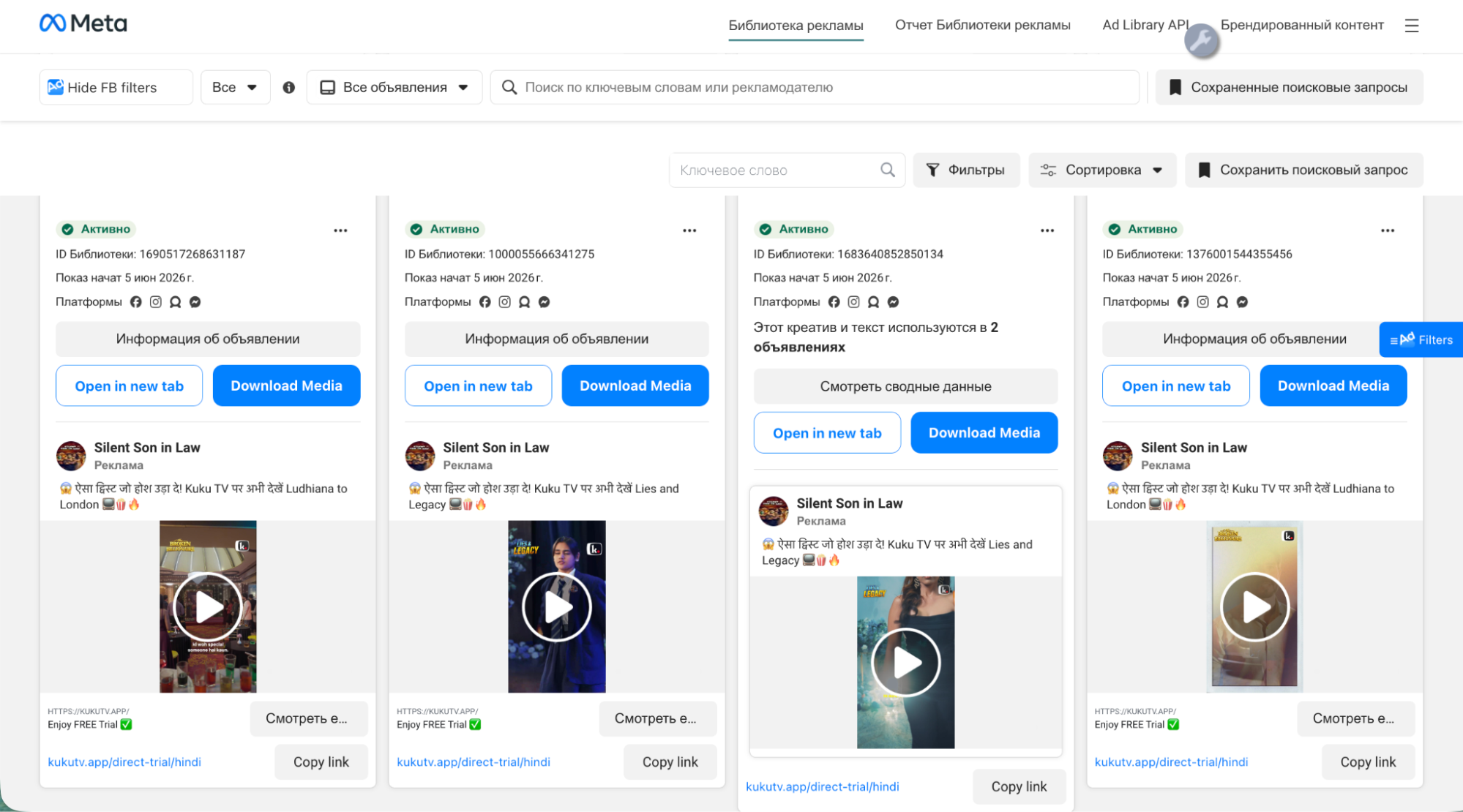Click the wrench extension icon
The height and width of the screenshot is (812, 1463).
(1201, 40)
